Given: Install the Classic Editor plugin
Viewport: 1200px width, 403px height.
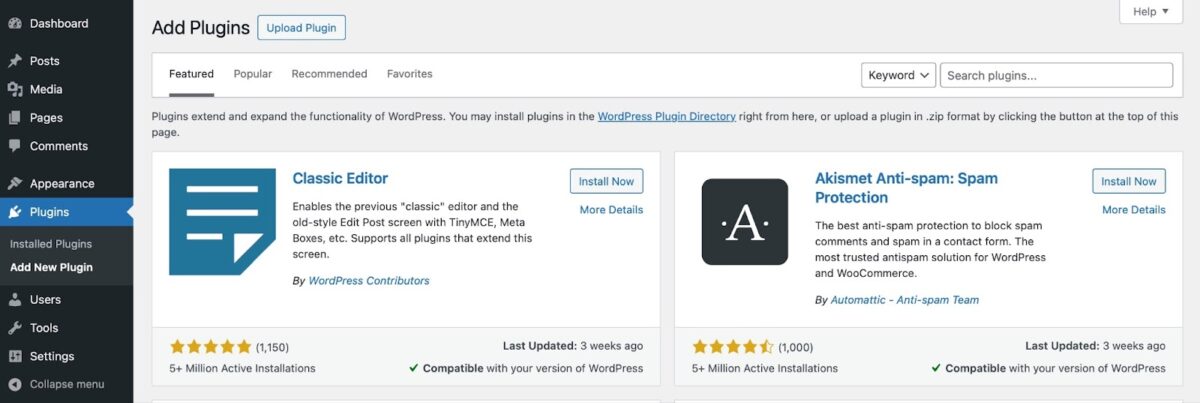Looking at the screenshot, I should 606,181.
